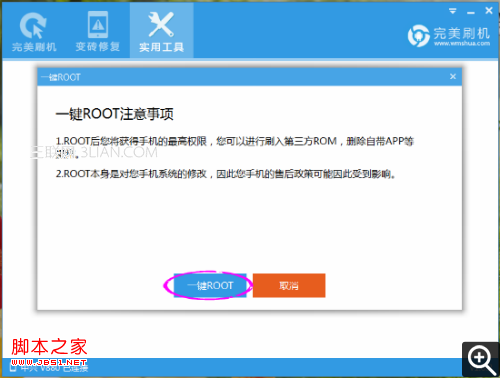Click the device icon in status bar

[13, 368]
